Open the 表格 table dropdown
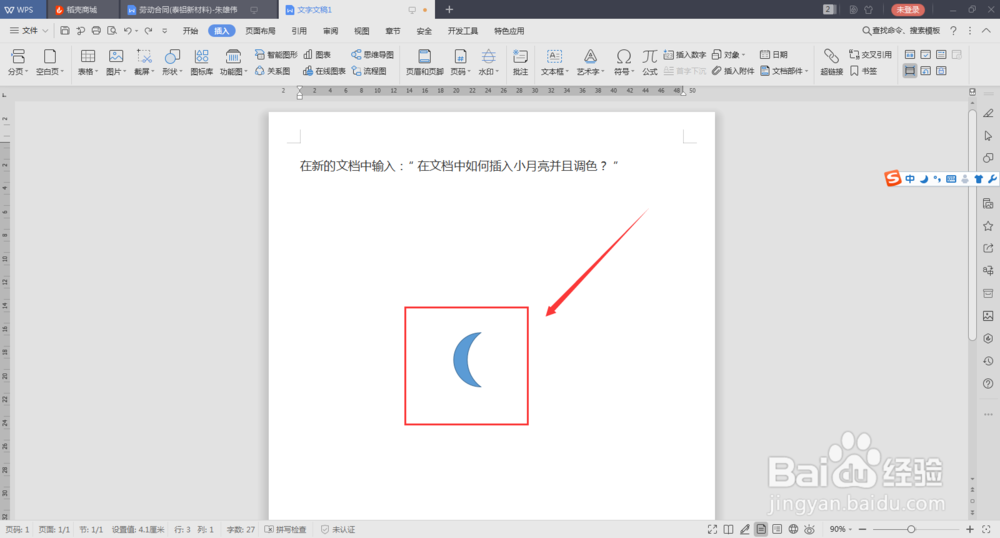The image size is (1000, 538). (88, 72)
